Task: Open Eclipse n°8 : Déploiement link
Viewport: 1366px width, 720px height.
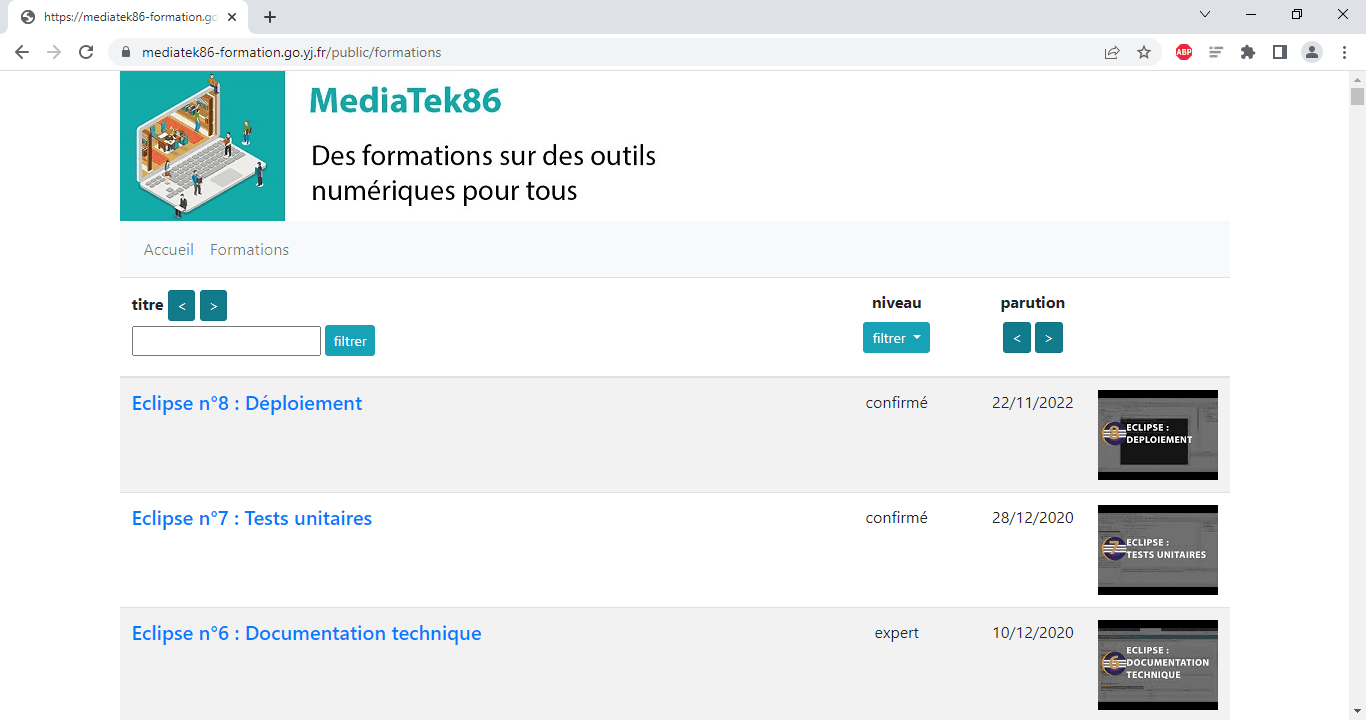Action: pos(247,403)
